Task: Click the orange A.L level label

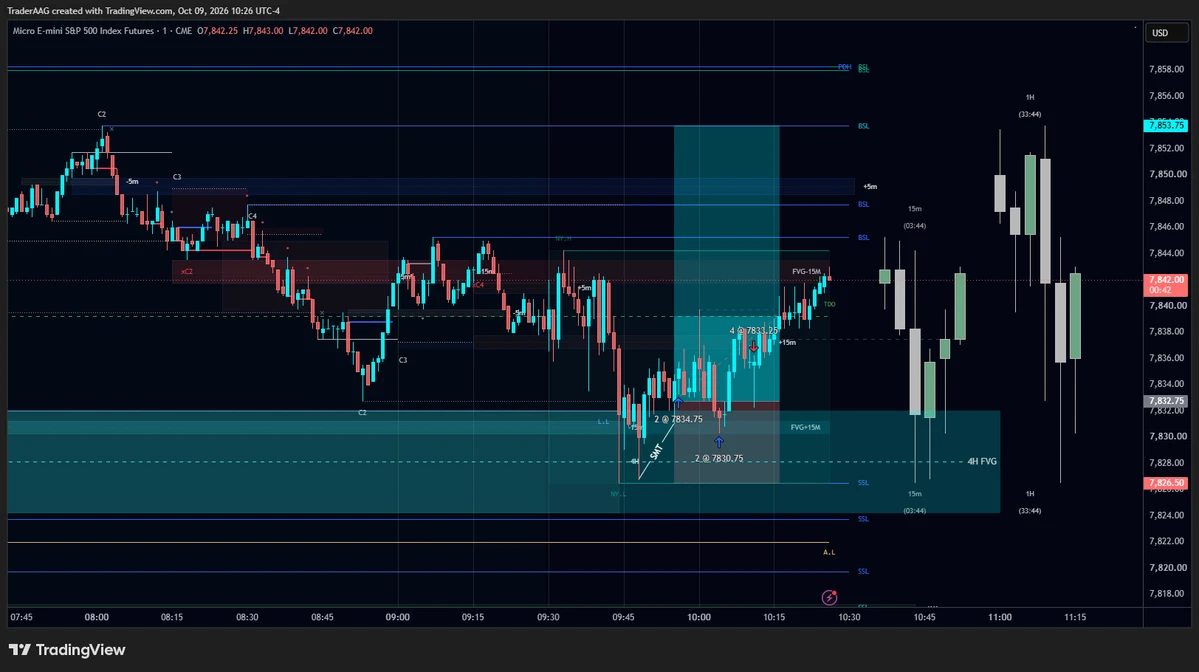Action: [x=829, y=552]
